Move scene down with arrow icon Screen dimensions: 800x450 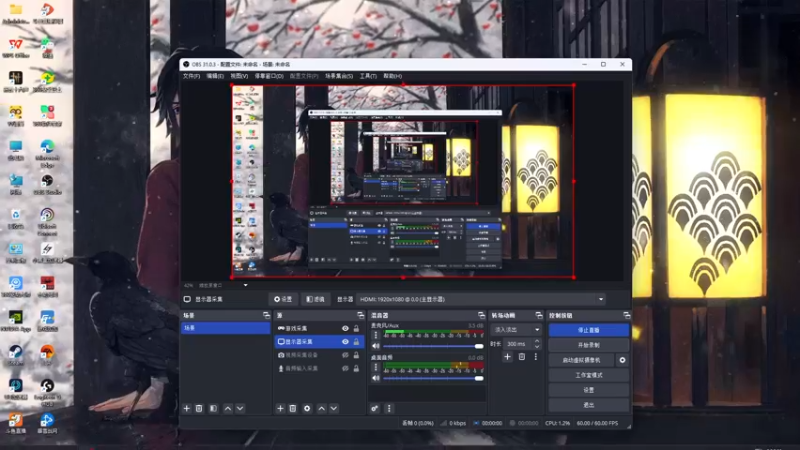(x=240, y=409)
